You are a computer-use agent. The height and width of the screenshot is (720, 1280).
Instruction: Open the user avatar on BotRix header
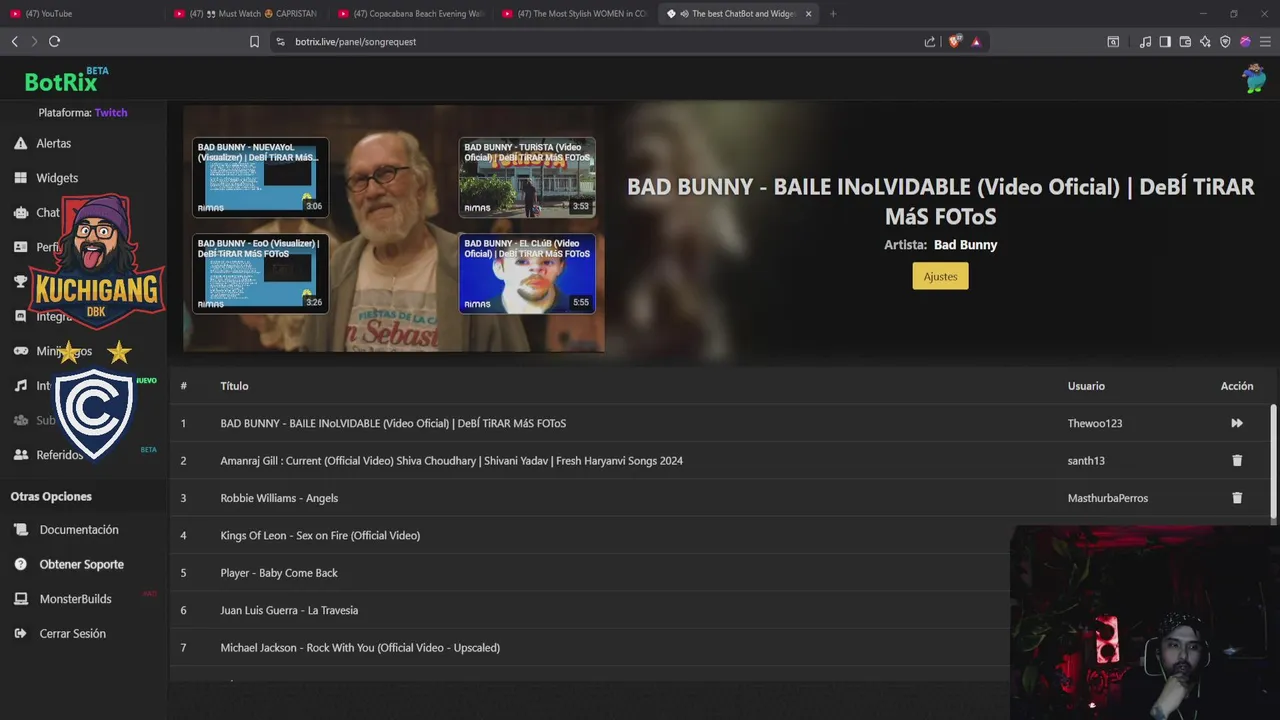[1253, 78]
